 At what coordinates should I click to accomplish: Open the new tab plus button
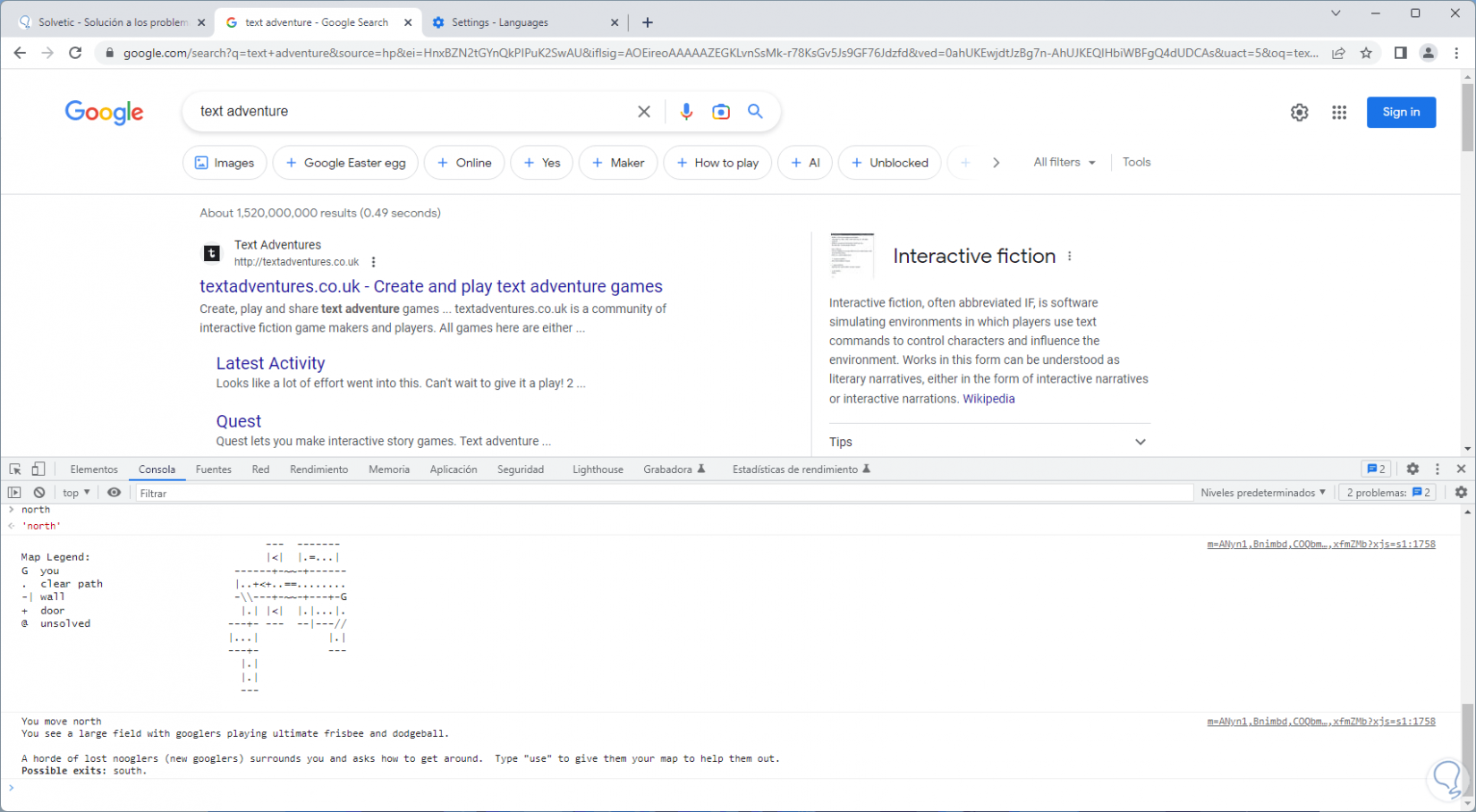(x=648, y=22)
